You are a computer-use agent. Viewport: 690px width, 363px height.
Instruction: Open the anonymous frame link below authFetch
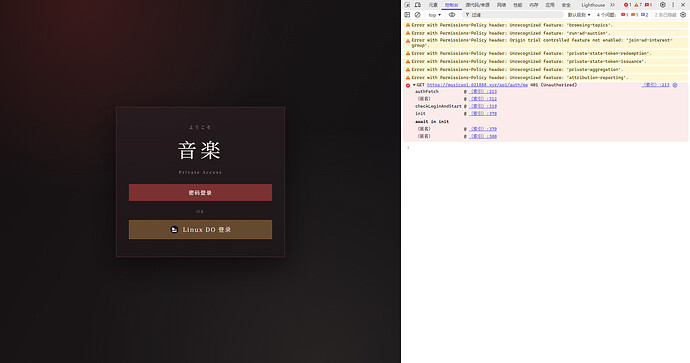click(483, 99)
